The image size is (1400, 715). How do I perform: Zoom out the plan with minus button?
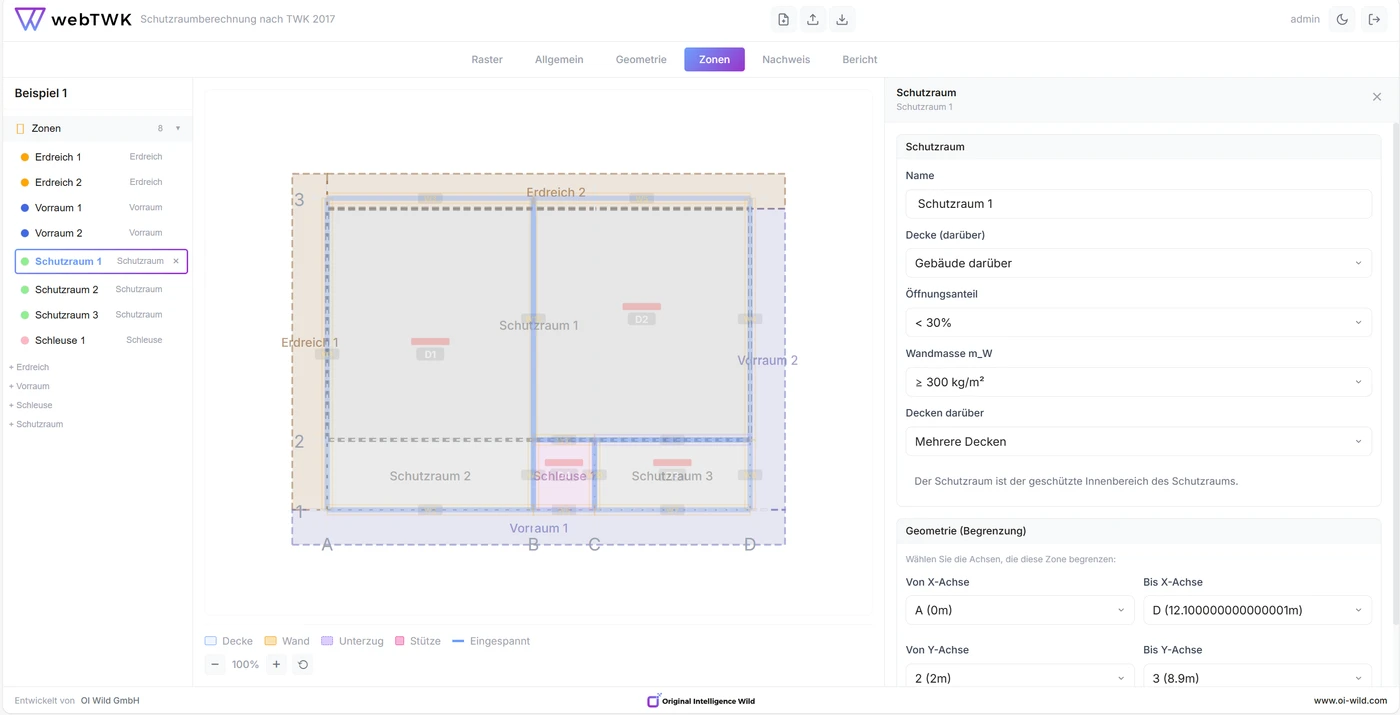coord(215,664)
